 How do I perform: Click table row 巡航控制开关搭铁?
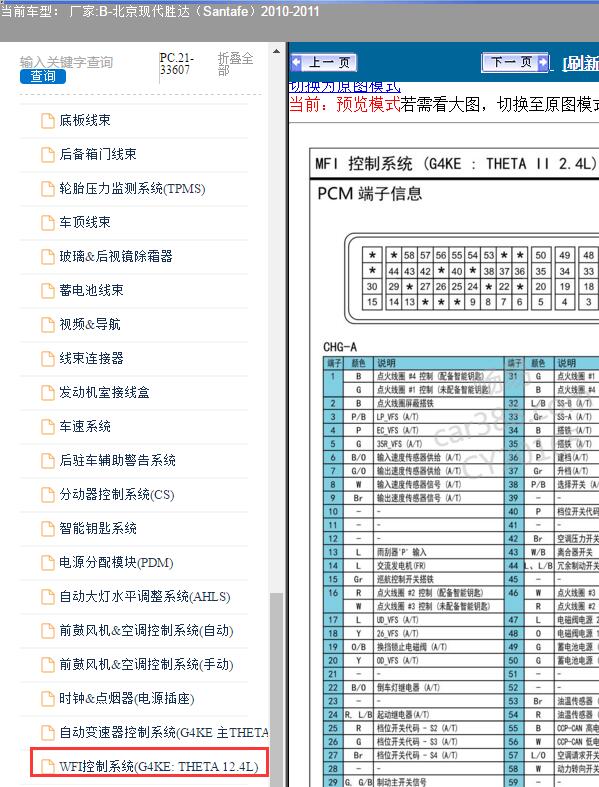[x=414, y=579]
